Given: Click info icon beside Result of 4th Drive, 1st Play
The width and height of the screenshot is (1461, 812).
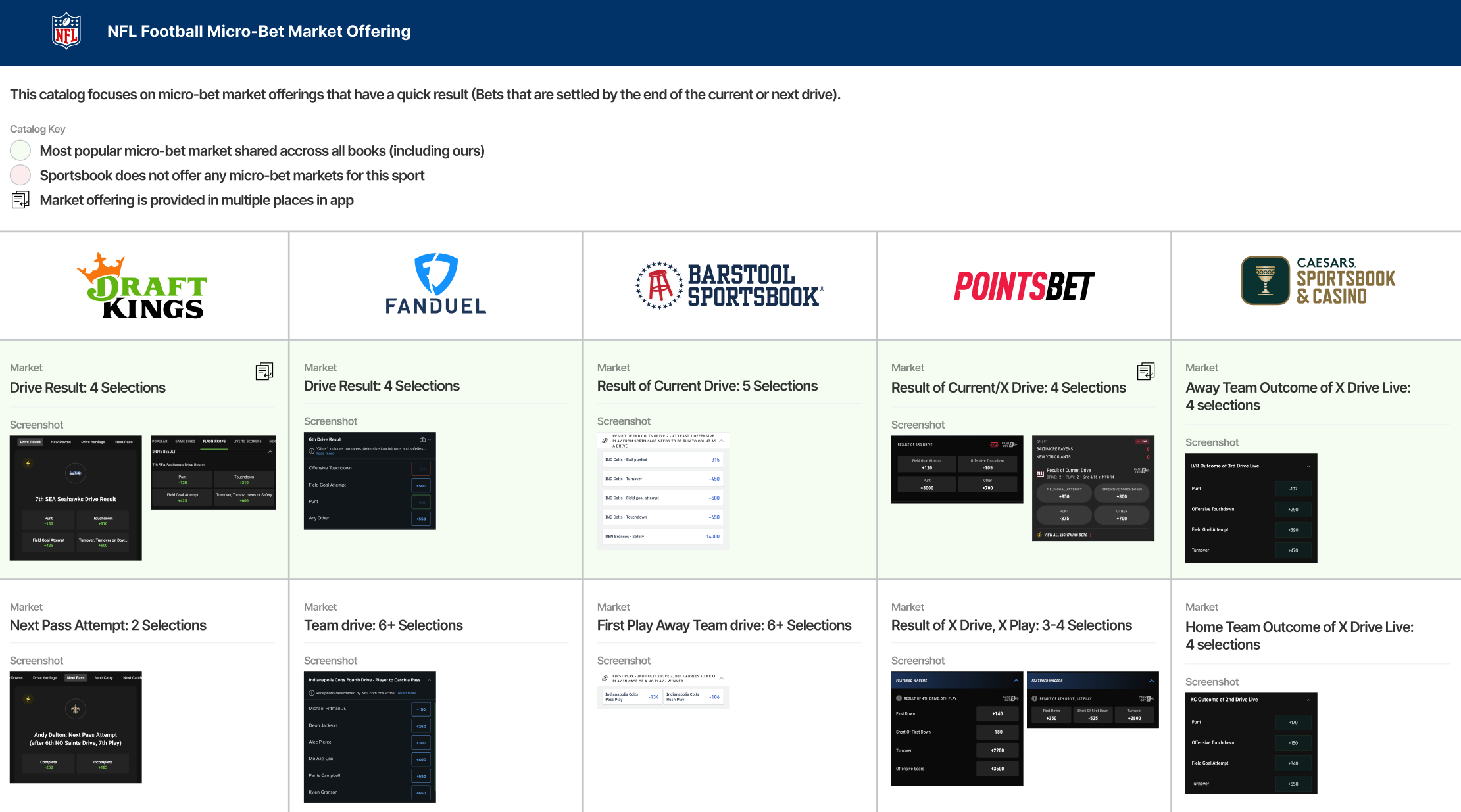Looking at the screenshot, I should pyautogui.click(x=1035, y=698).
